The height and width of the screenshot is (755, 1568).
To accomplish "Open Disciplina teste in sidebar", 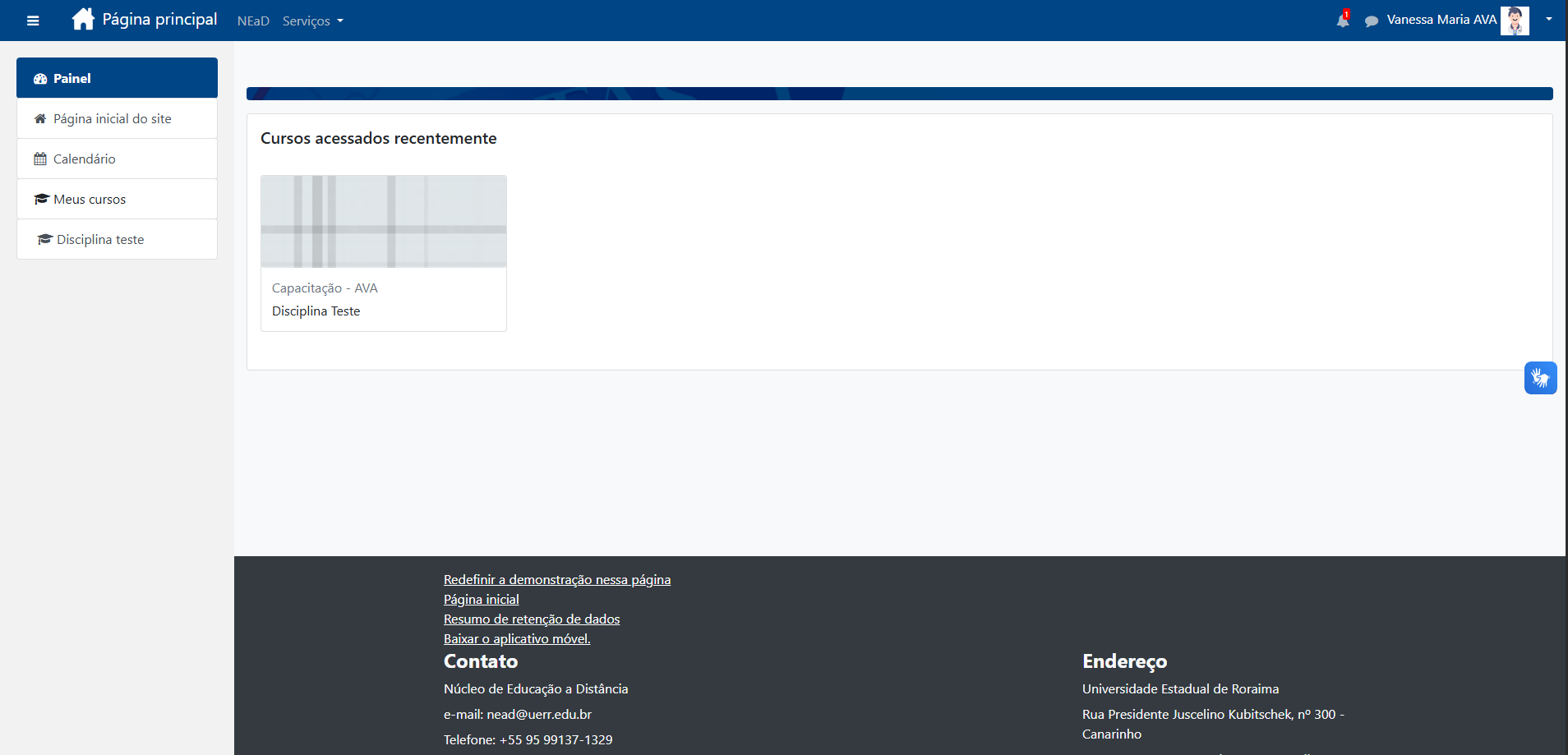I will click(x=100, y=240).
